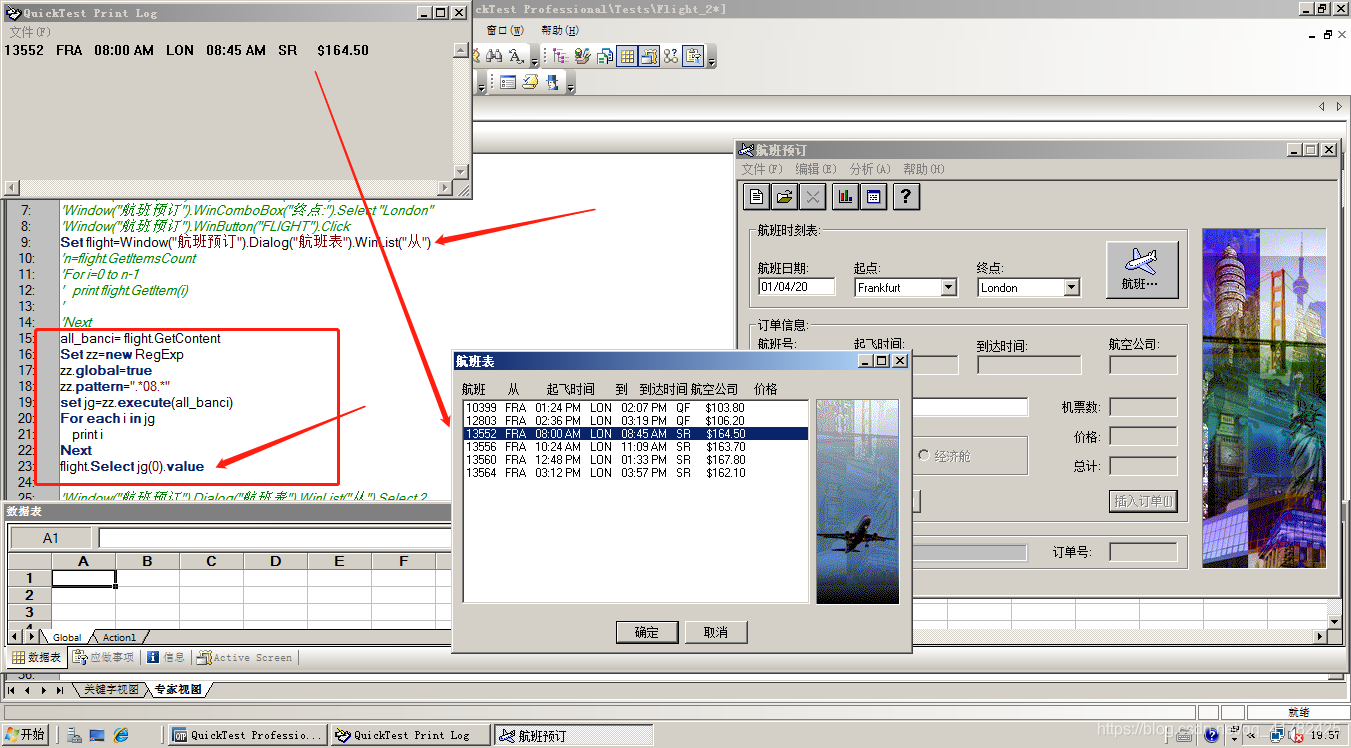Click 确定 OK button in flight table dialog

pos(647,632)
